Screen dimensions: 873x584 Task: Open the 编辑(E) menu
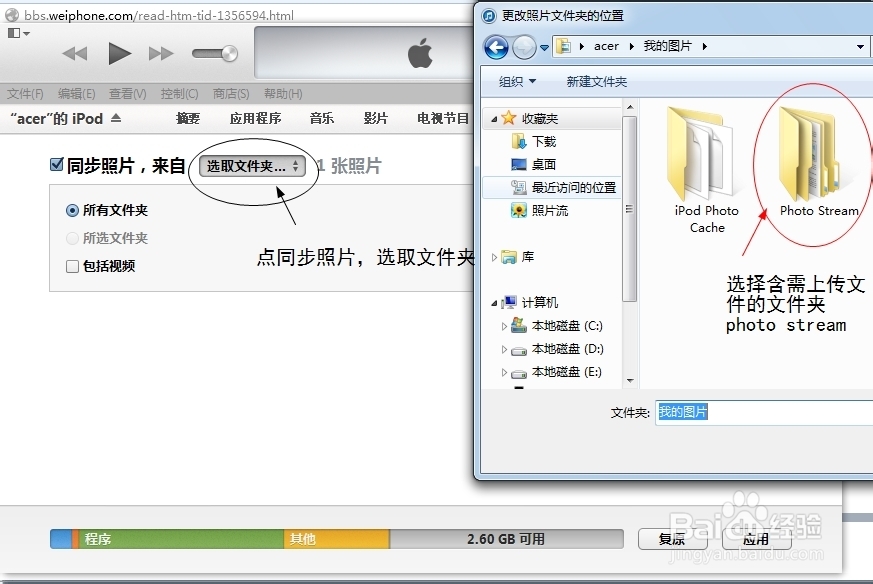pyautogui.click(x=76, y=94)
